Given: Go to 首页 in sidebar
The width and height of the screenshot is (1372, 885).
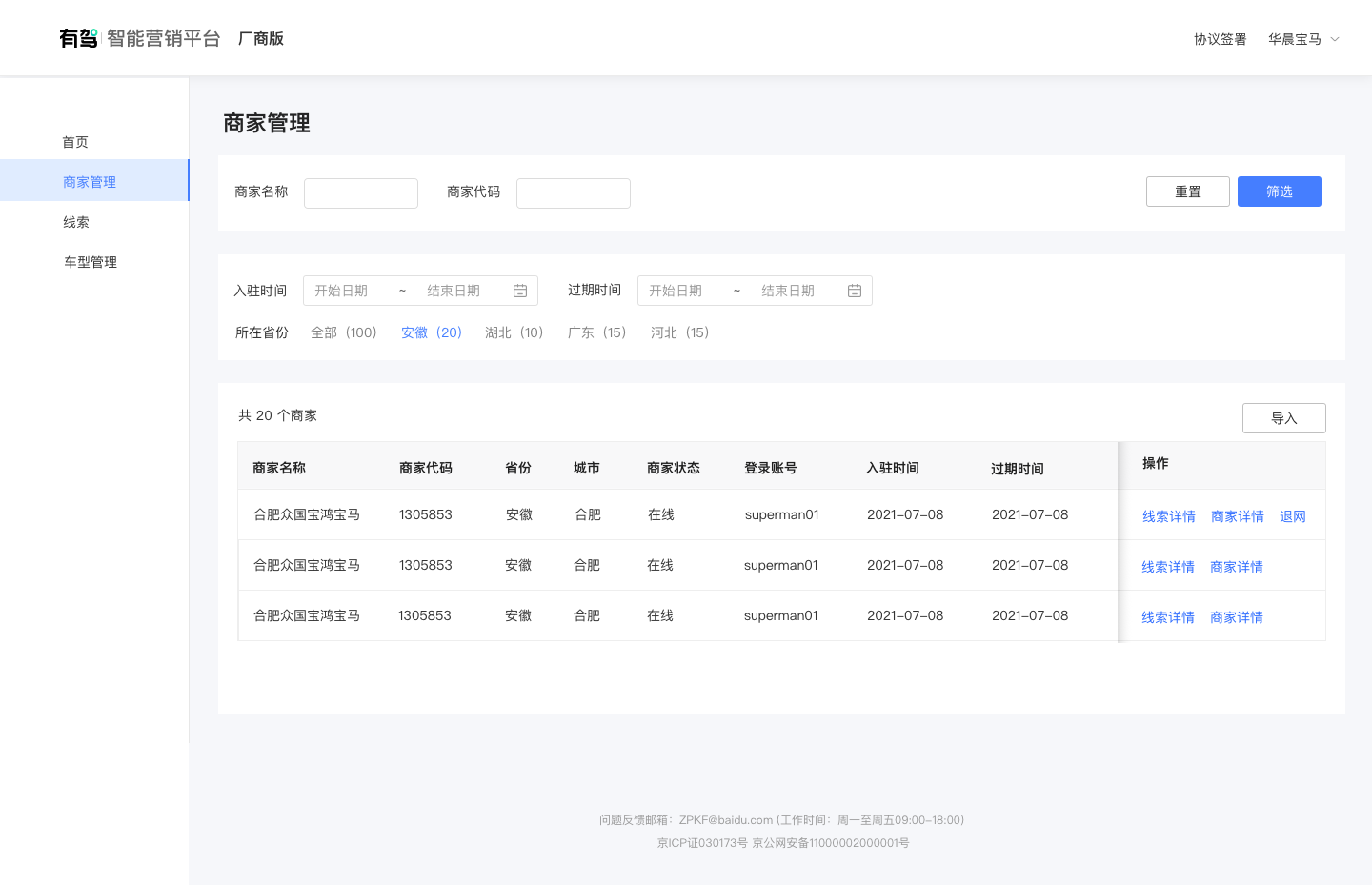Looking at the screenshot, I should coord(75,142).
